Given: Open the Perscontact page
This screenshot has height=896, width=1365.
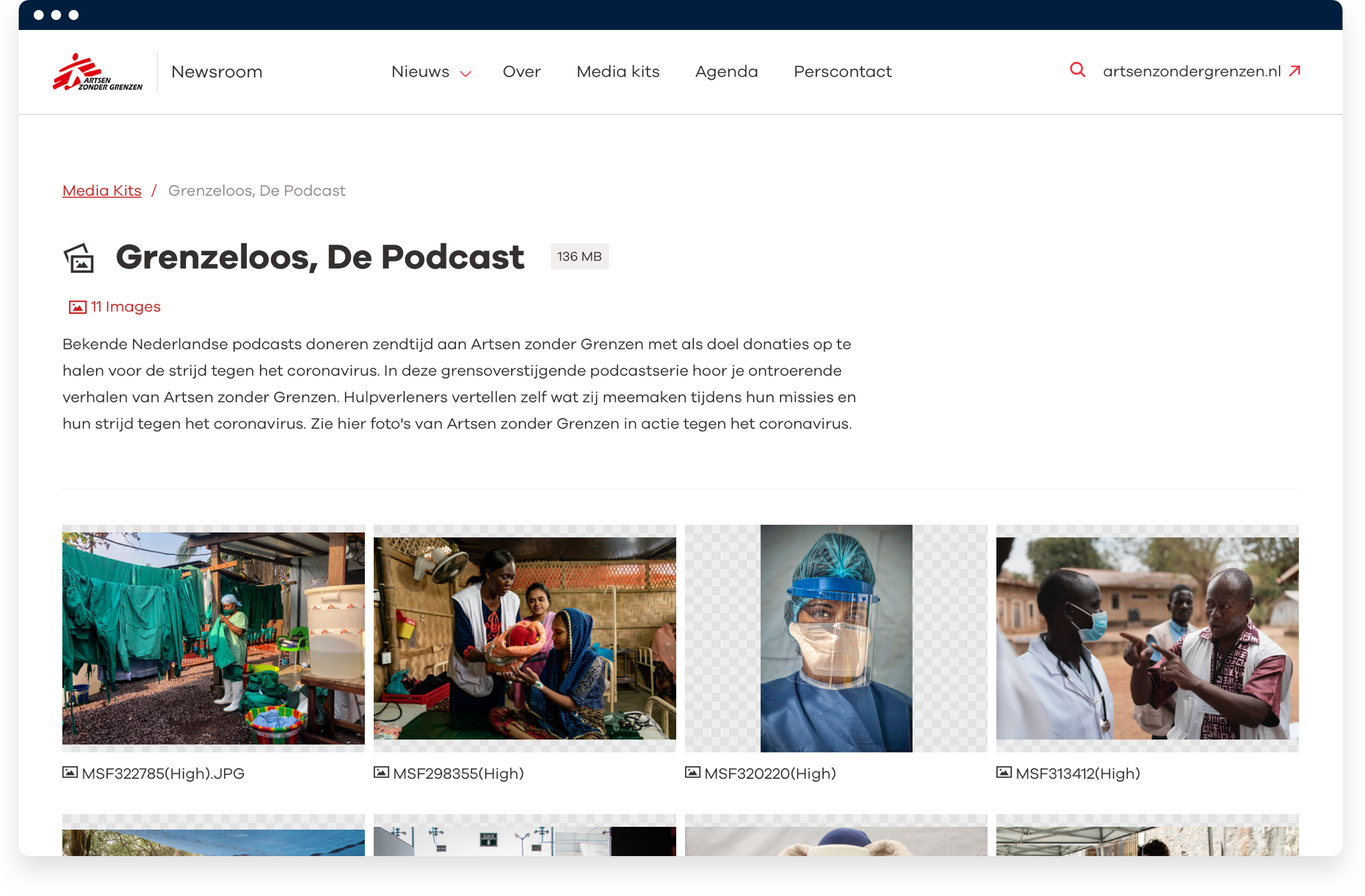Looking at the screenshot, I should click(x=842, y=72).
